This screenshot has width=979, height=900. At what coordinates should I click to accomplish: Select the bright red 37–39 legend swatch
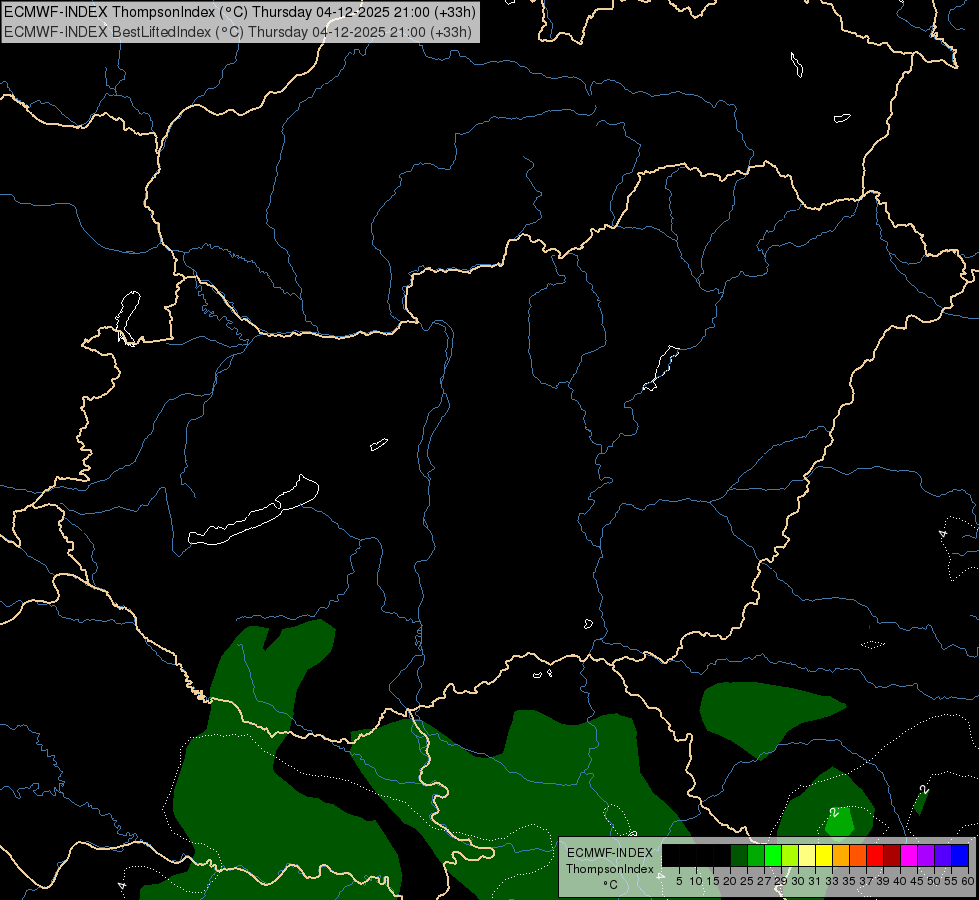(x=875, y=855)
